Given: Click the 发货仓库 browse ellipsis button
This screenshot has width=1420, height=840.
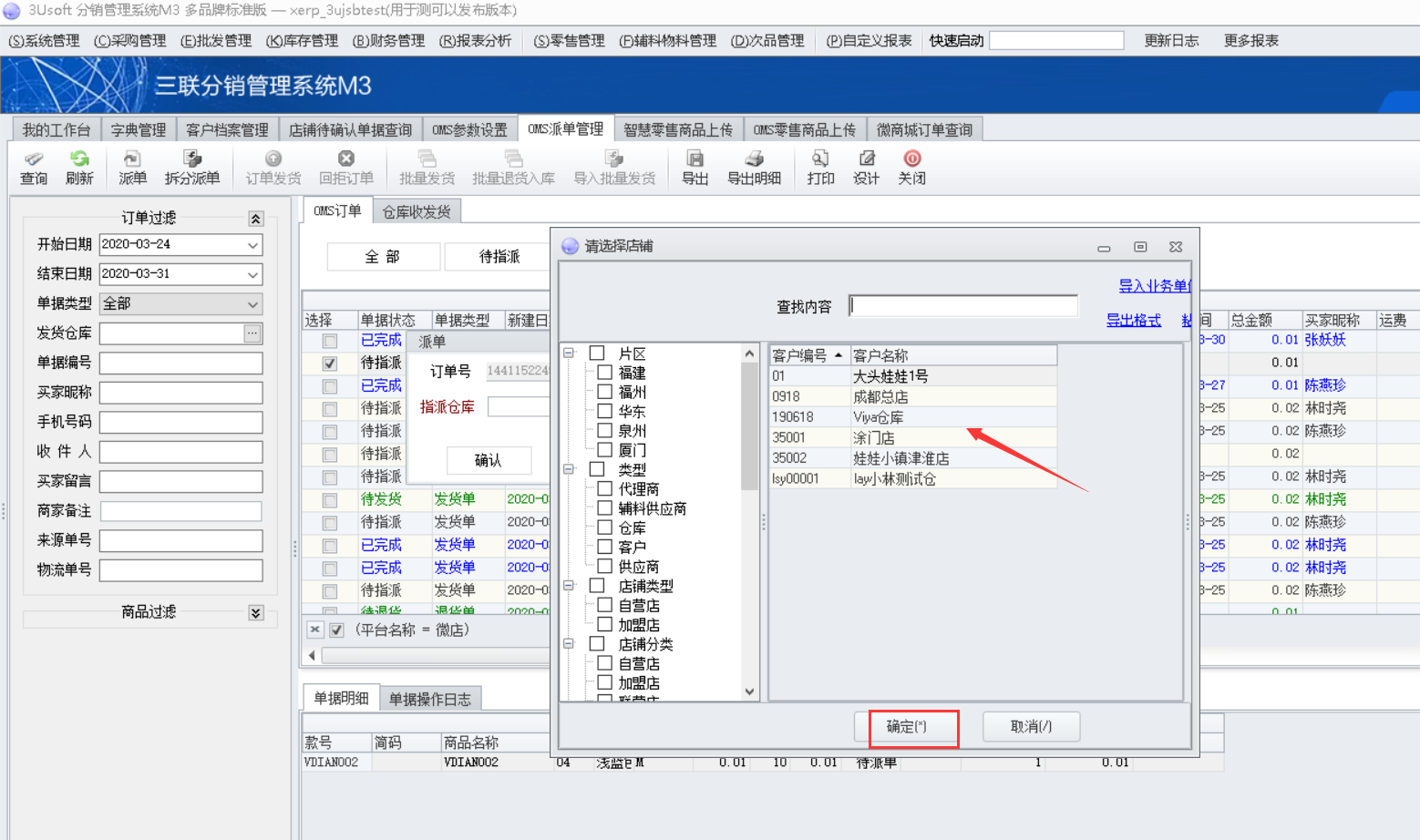Looking at the screenshot, I should point(252,333).
